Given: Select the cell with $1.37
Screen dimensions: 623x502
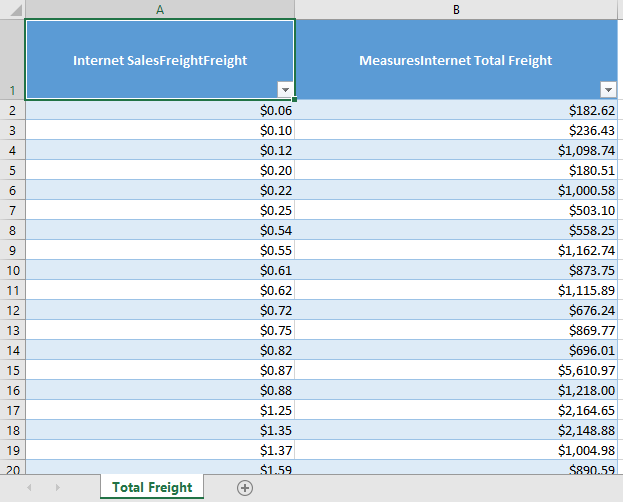Looking at the screenshot, I should pos(160,450).
